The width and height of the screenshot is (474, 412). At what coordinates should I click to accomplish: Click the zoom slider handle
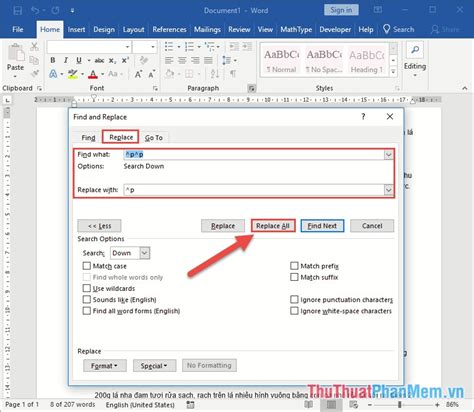pyautogui.click(x=399, y=405)
